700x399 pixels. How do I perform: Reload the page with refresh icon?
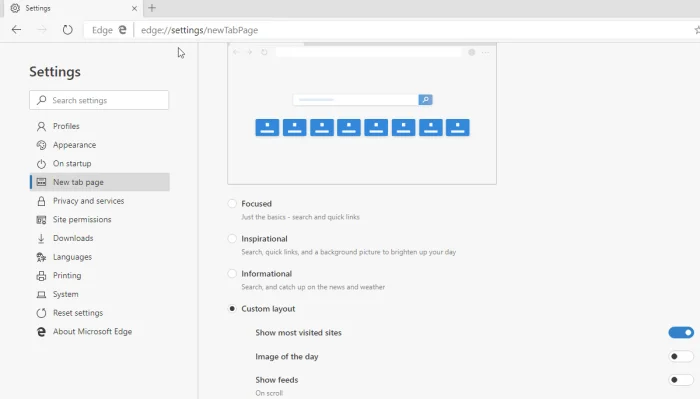pyautogui.click(x=67, y=30)
